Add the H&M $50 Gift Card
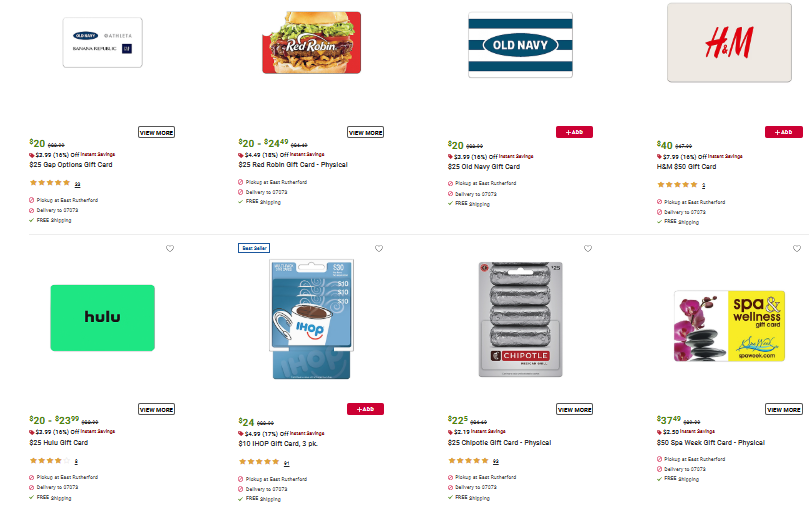Viewport: 809px width, 510px height. click(x=784, y=132)
